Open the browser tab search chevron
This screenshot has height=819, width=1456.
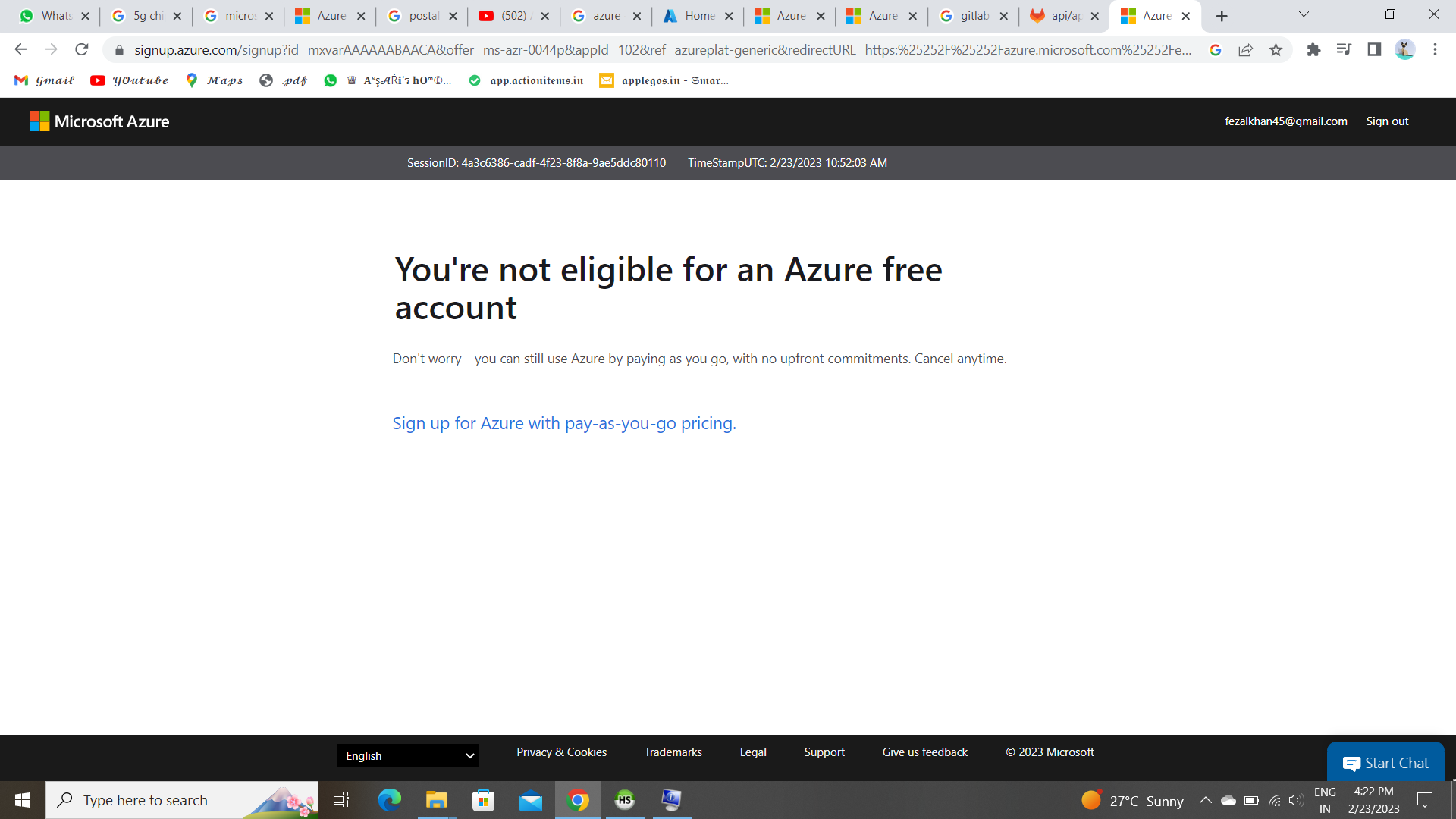1303,14
